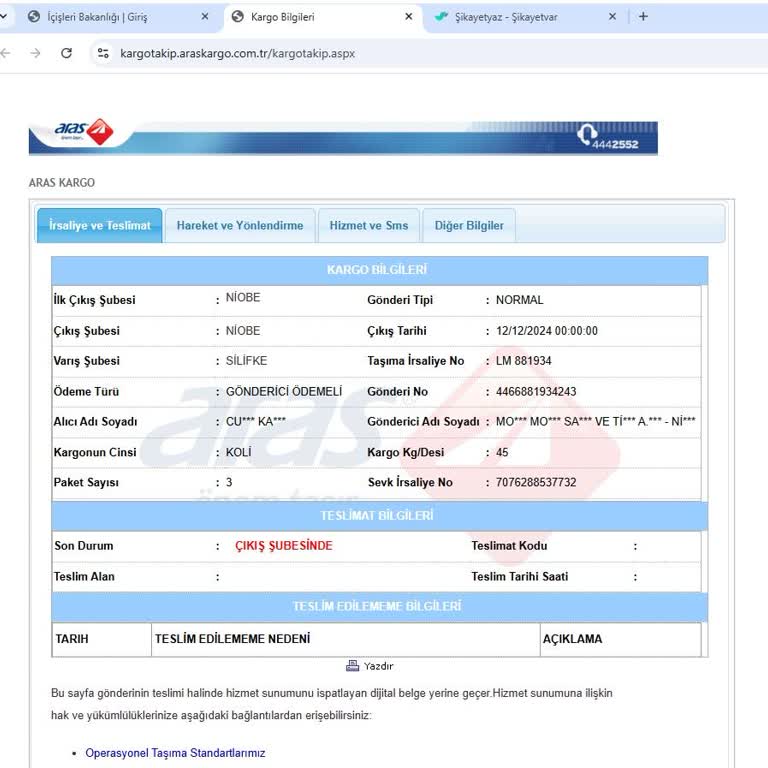768x768 pixels.
Task: Click the Gönderici Adı Soyadı masked value
Action: coord(596,421)
